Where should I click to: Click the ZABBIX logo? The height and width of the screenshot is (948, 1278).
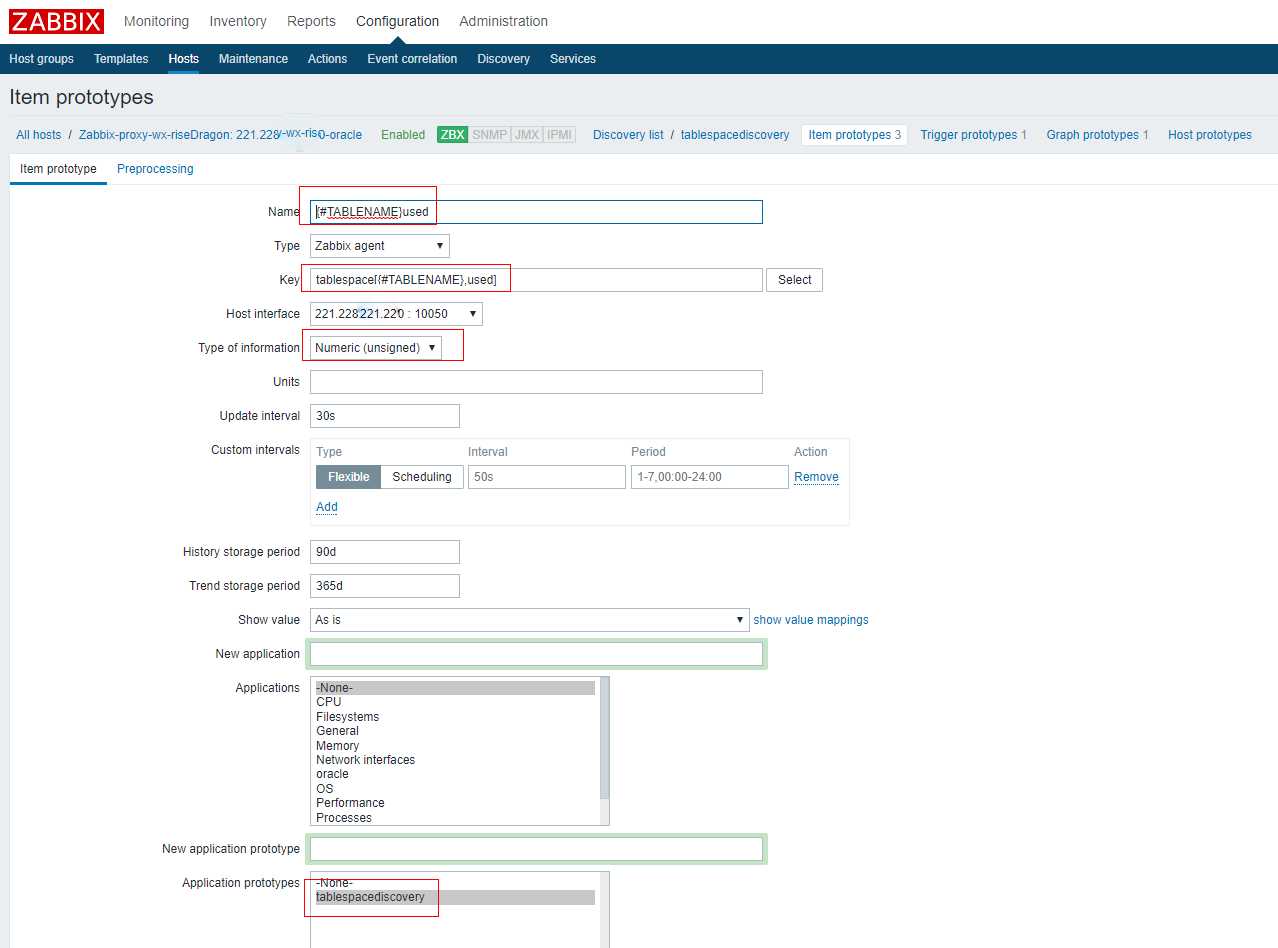tap(56, 21)
